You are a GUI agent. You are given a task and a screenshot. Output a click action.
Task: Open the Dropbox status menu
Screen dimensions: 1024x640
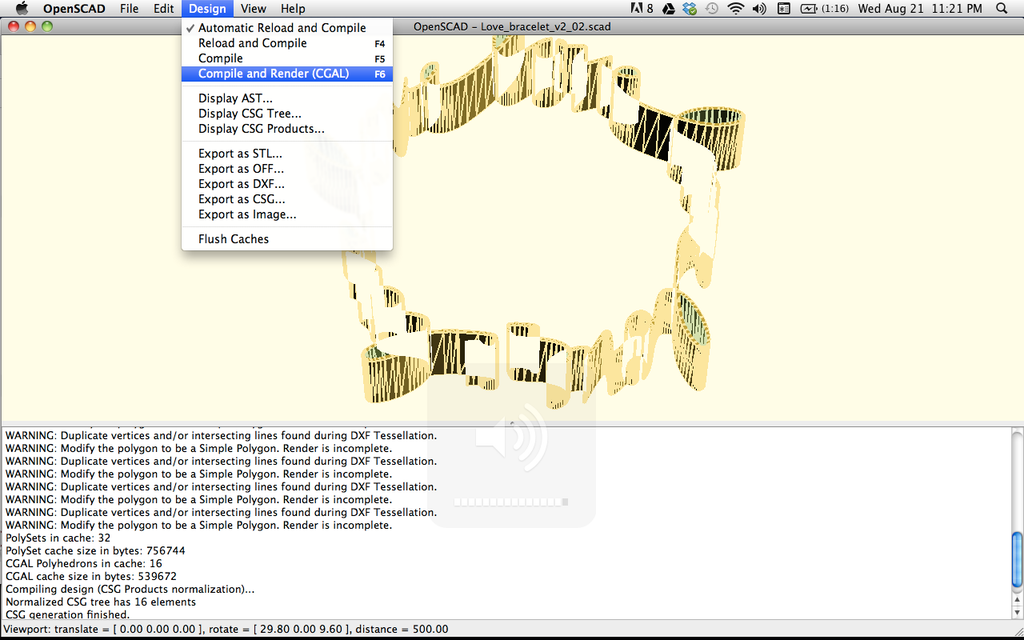pos(687,9)
